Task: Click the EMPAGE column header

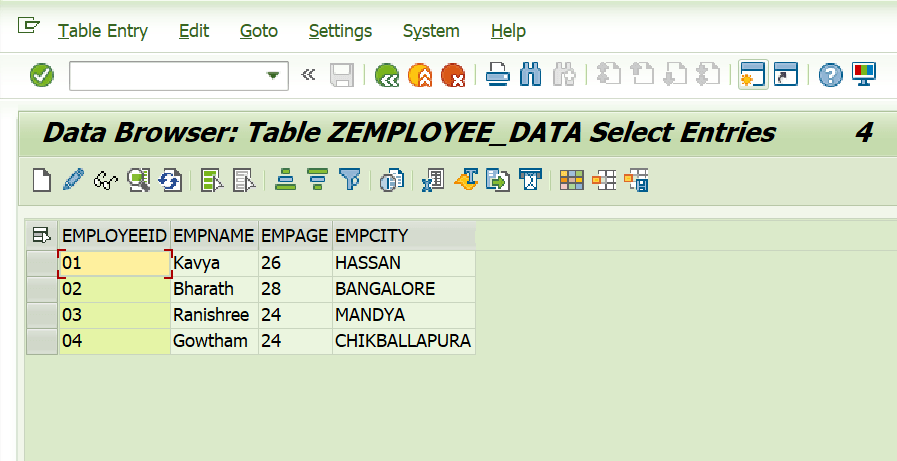Action: click(x=295, y=235)
